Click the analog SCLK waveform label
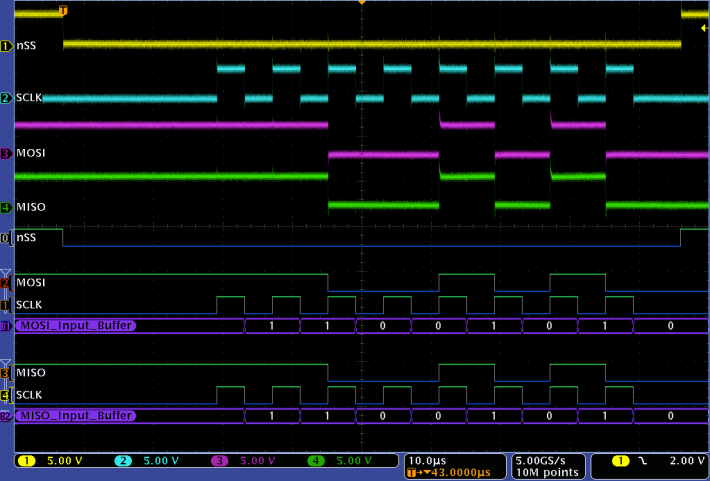Viewport: 710px width, 481px height. pyautogui.click(x=29, y=97)
